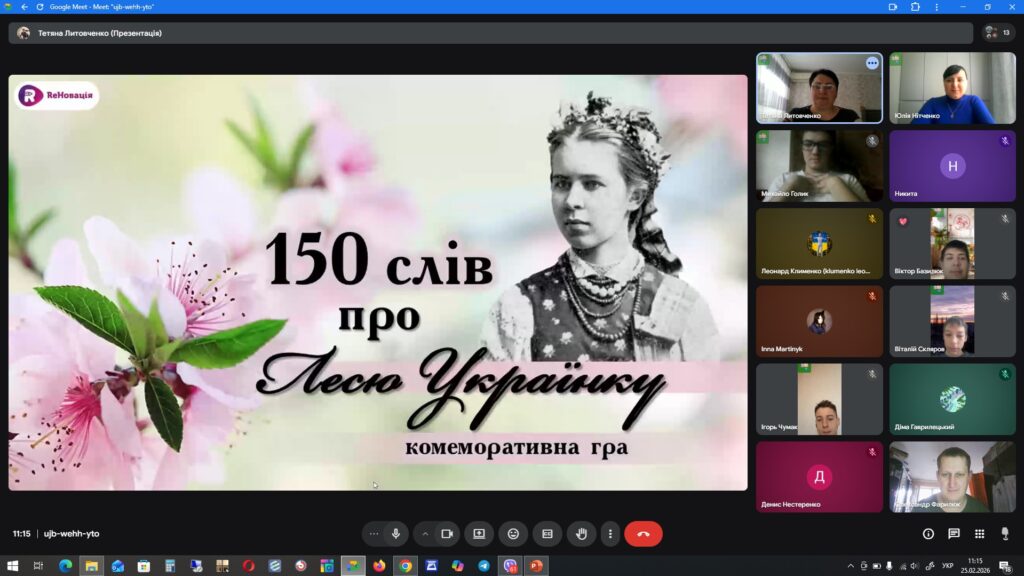Viewport: 1024px width, 576px height.
Task: Open the meeting details info panel
Action: [x=928, y=534]
